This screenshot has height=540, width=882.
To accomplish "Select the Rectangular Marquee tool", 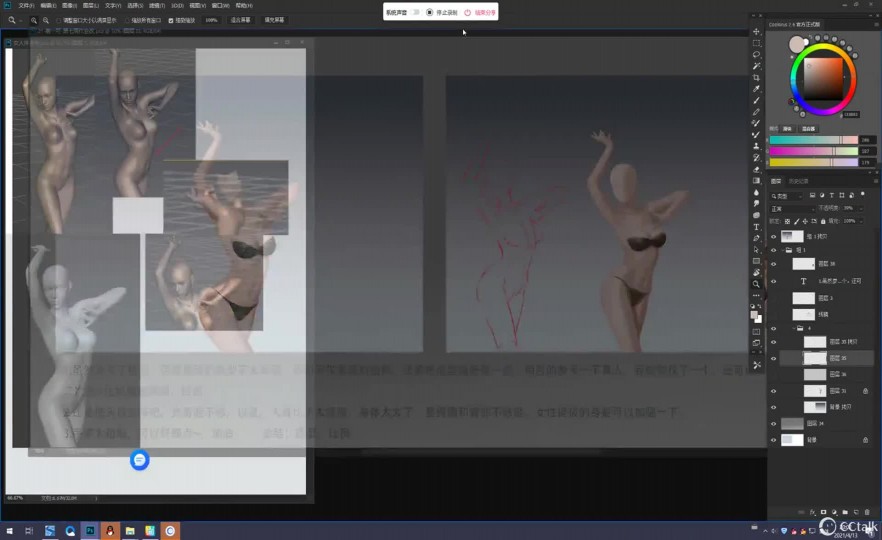I will pyautogui.click(x=757, y=43).
